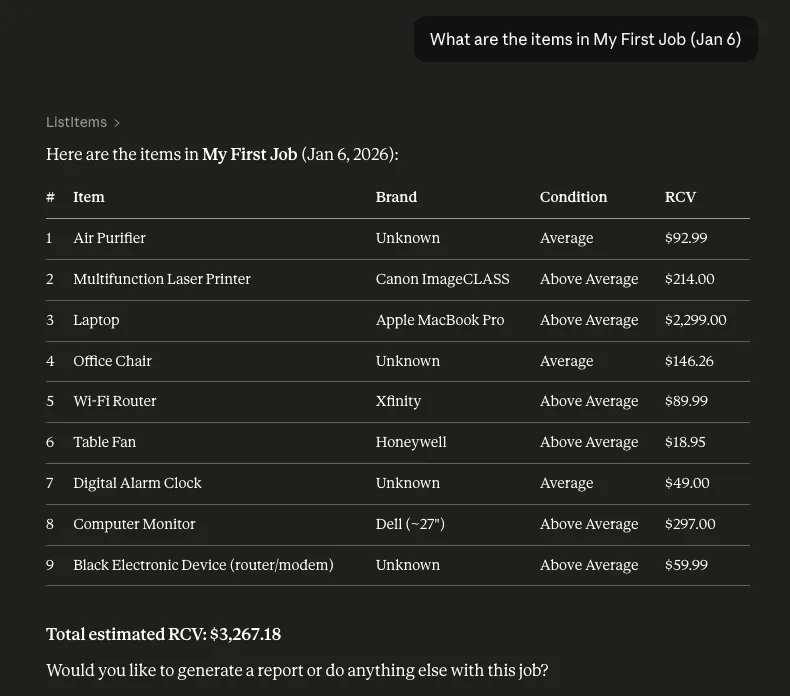Select the Multifunction Laser Printer cell
The width and height of the screenshot is (790, 696).
pyautogui.click(x=162, y=279)
